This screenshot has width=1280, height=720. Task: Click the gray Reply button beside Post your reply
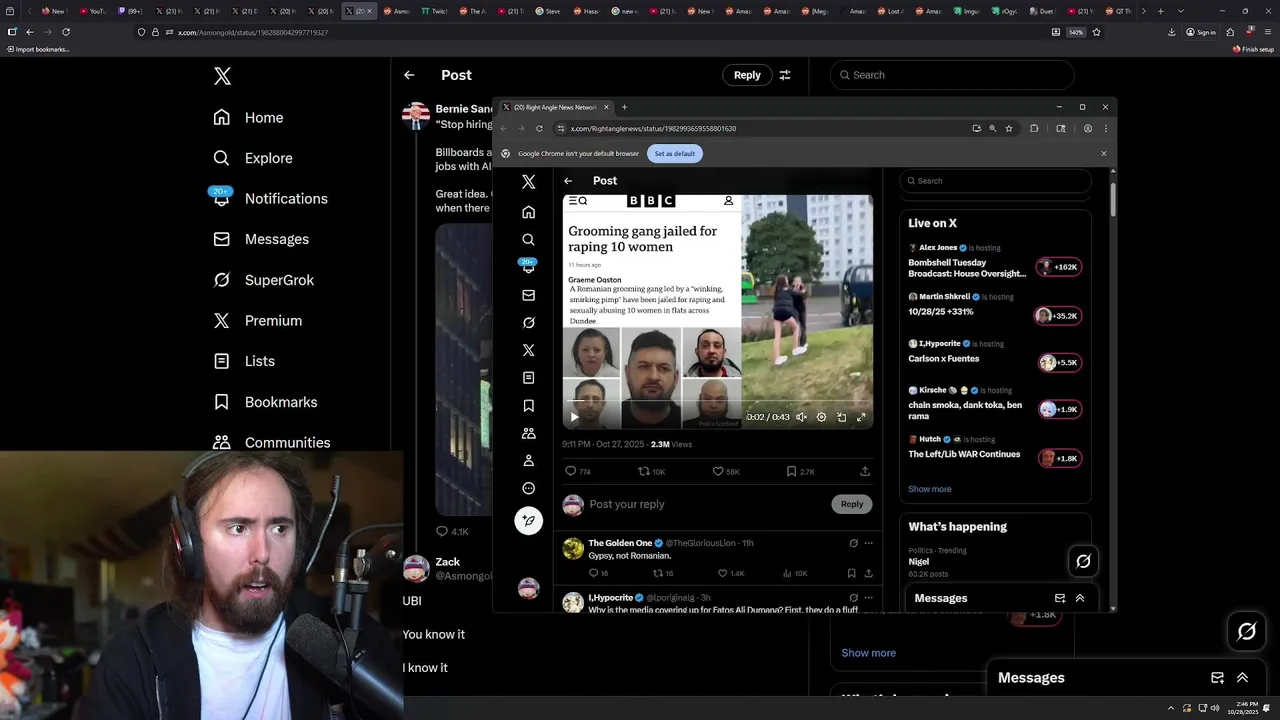(x=852, y=504)
